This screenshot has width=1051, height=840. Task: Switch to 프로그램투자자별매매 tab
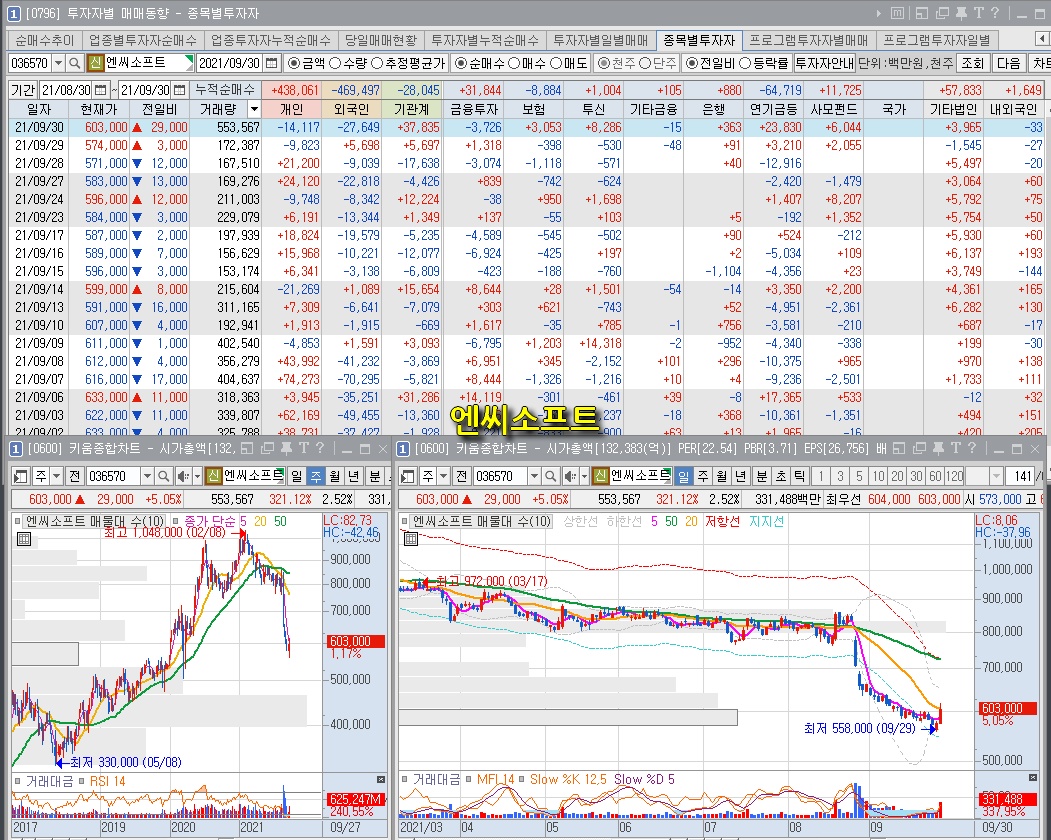pyautogui.click(x=808, y=40)
